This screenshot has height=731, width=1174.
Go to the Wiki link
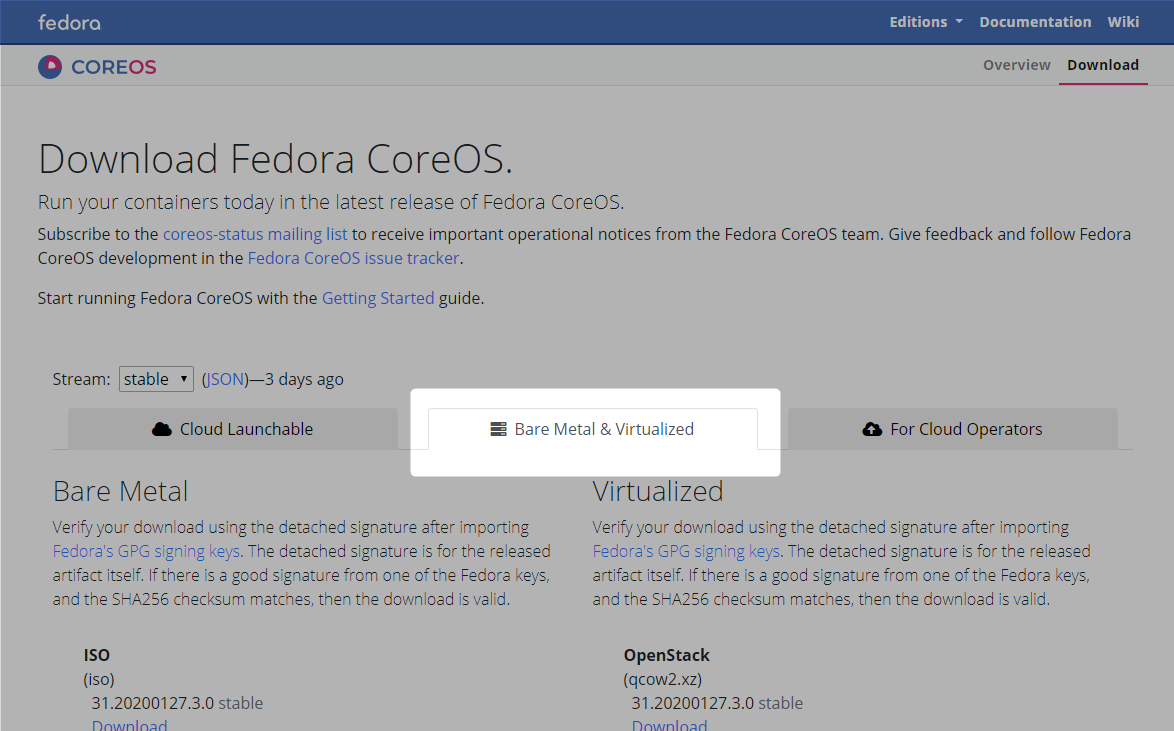pos(1123,22)
